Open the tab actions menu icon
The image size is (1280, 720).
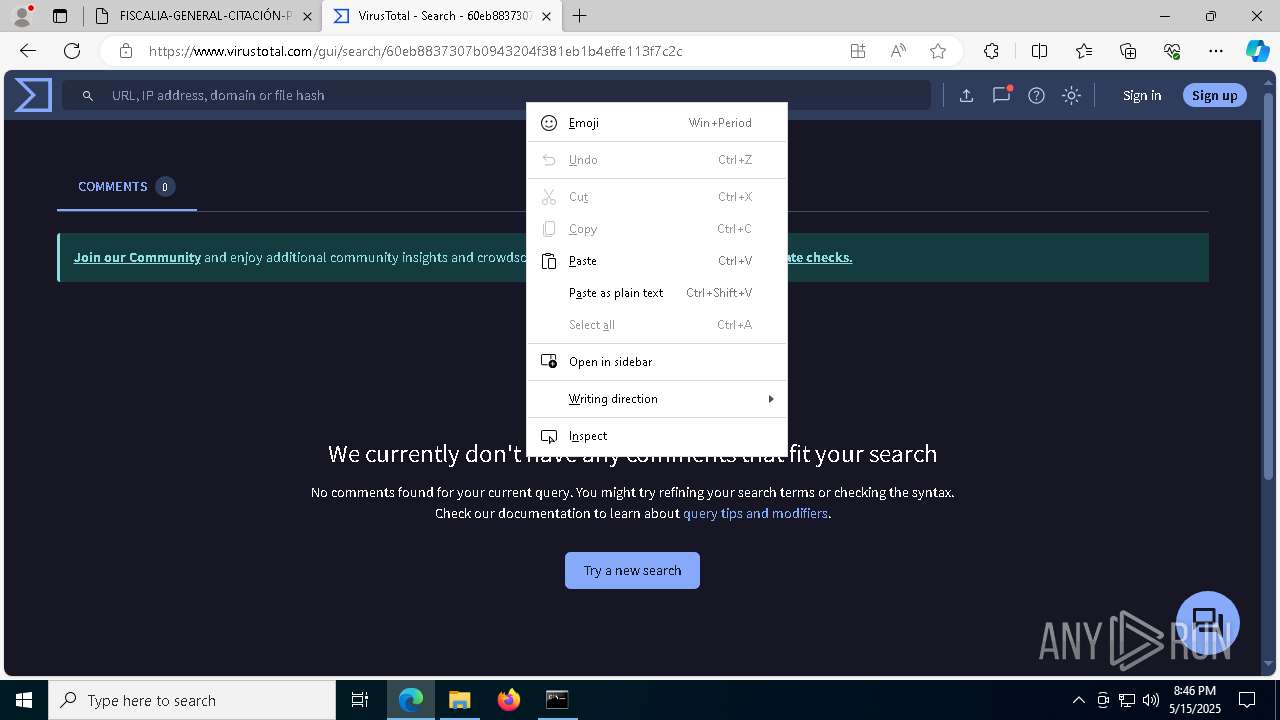point(60,16)
